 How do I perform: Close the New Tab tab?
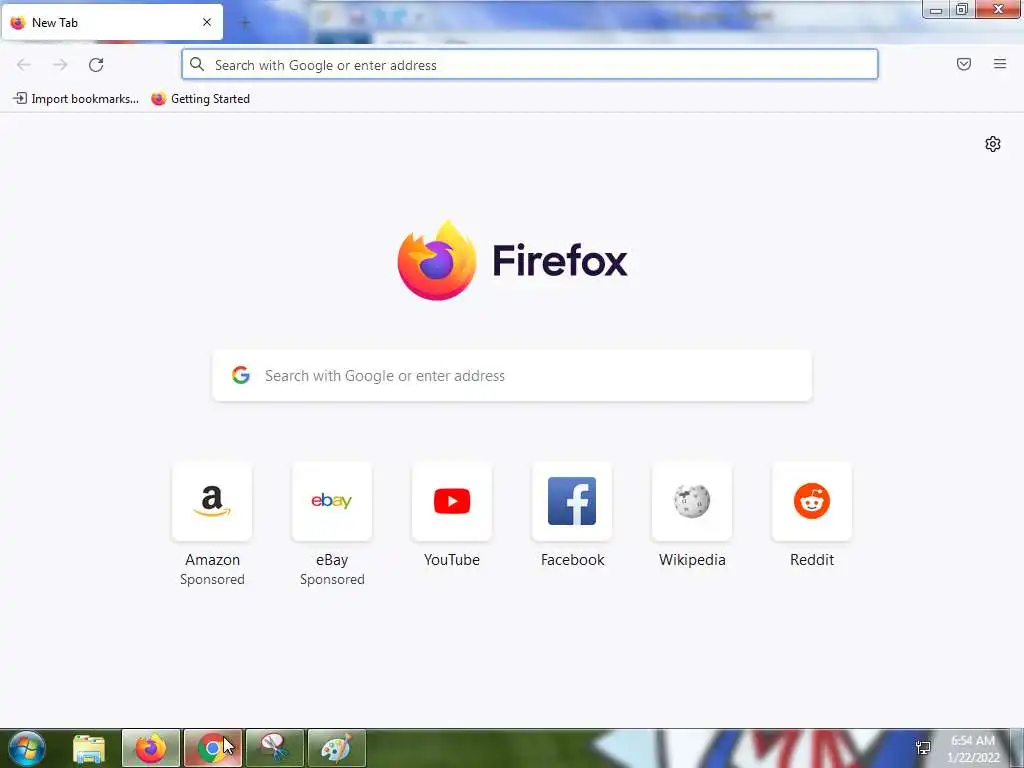point(207,22)
